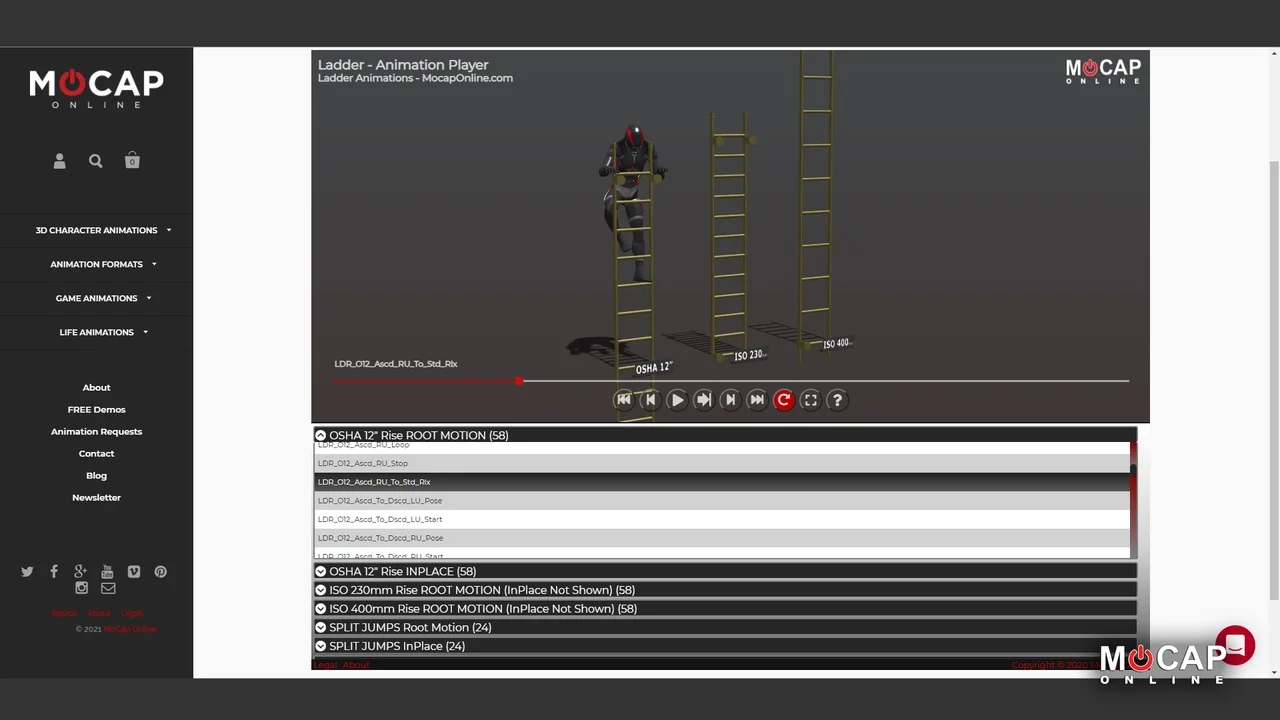Enter fullscreen mode in the player
Image resolution: width=1280 pixels, height=720 pixels.
point(811,400)
